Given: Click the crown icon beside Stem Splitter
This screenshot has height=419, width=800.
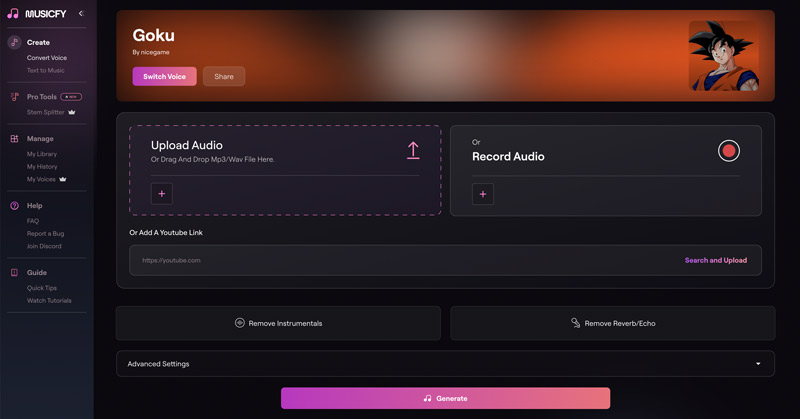Looking at the screenshot, I should pyautogui.click(x=72, y=112).
